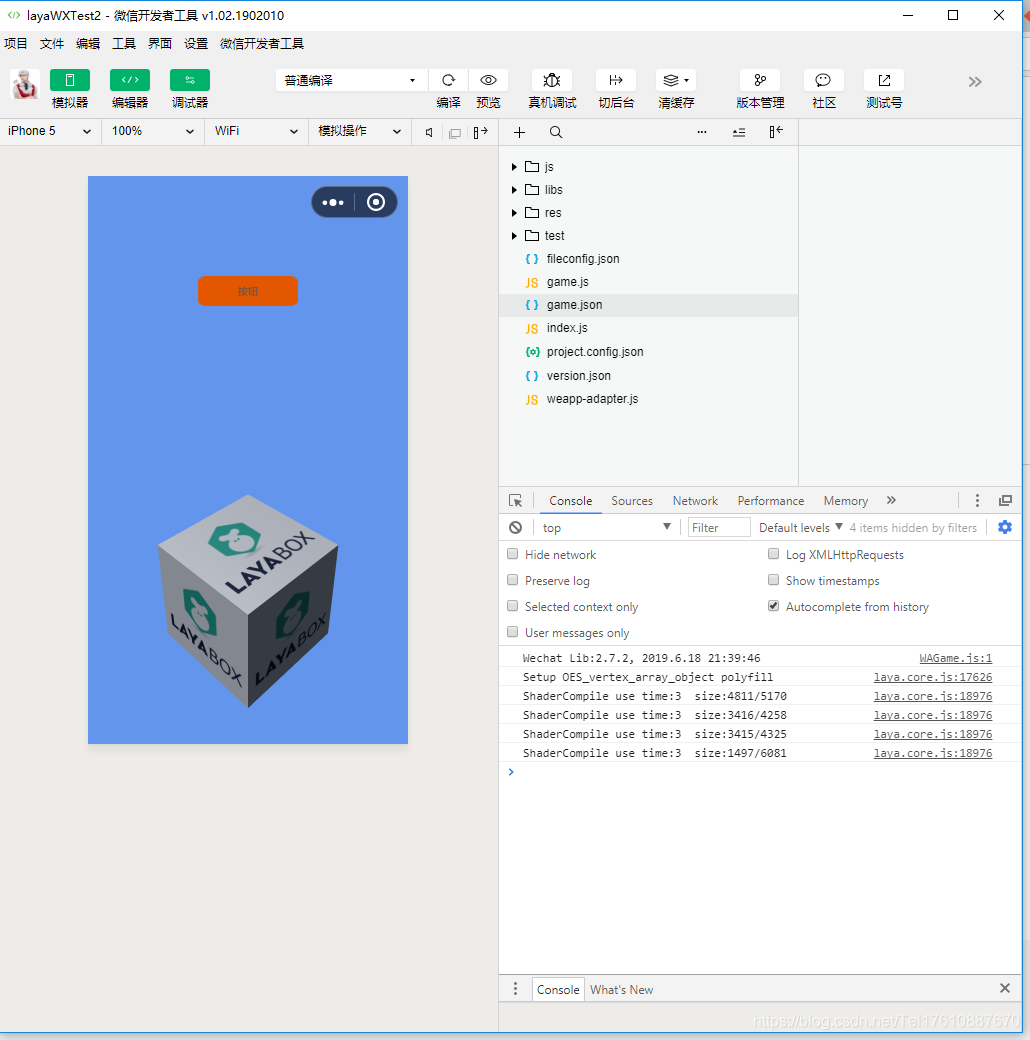The image size is (1030, 1040).
Task: Mute the simulator sound icon
Action: pyautogui.click(x=429, y=133)
